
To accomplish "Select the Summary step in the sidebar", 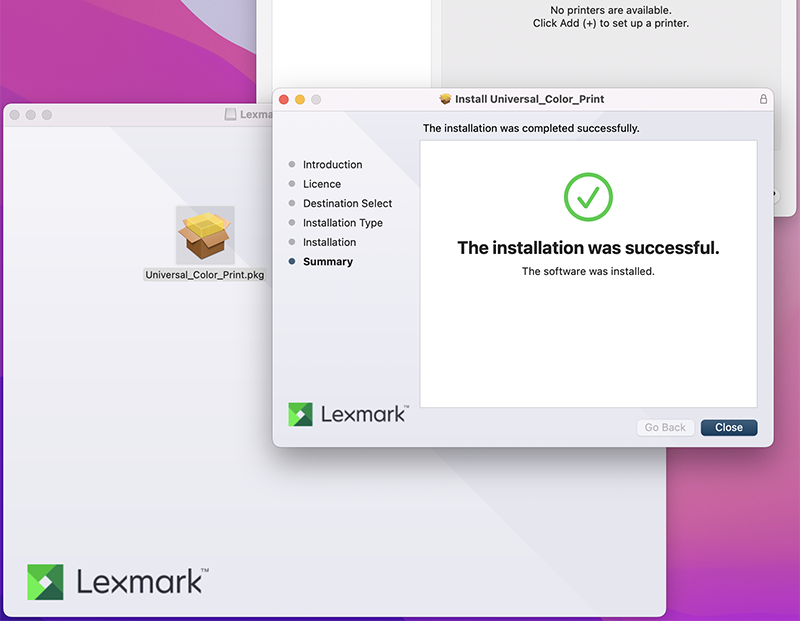I will (328, 261).
